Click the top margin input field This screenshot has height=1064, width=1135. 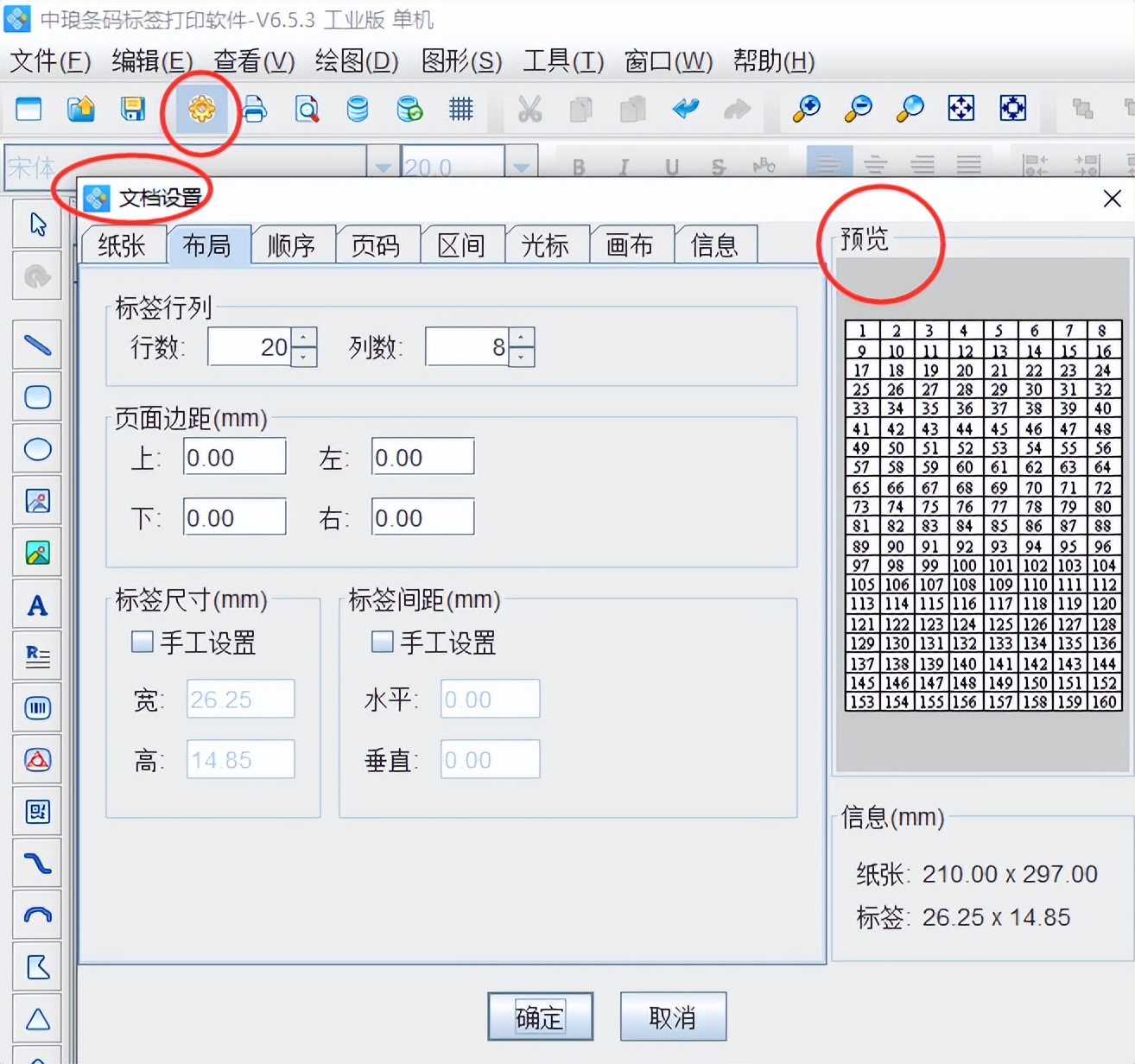coord(234,456)
